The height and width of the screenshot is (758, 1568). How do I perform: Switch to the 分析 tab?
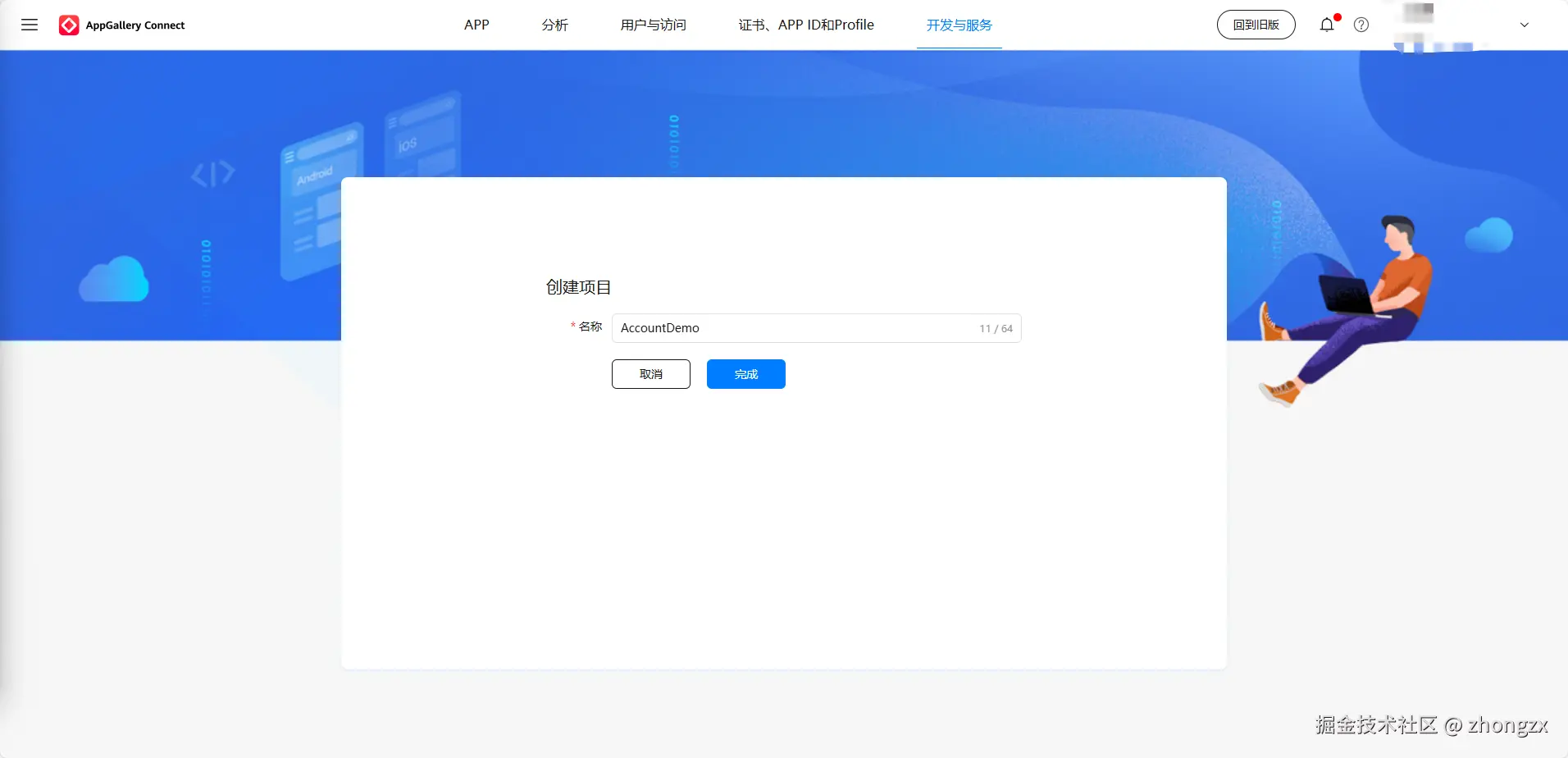pos(554,25)
